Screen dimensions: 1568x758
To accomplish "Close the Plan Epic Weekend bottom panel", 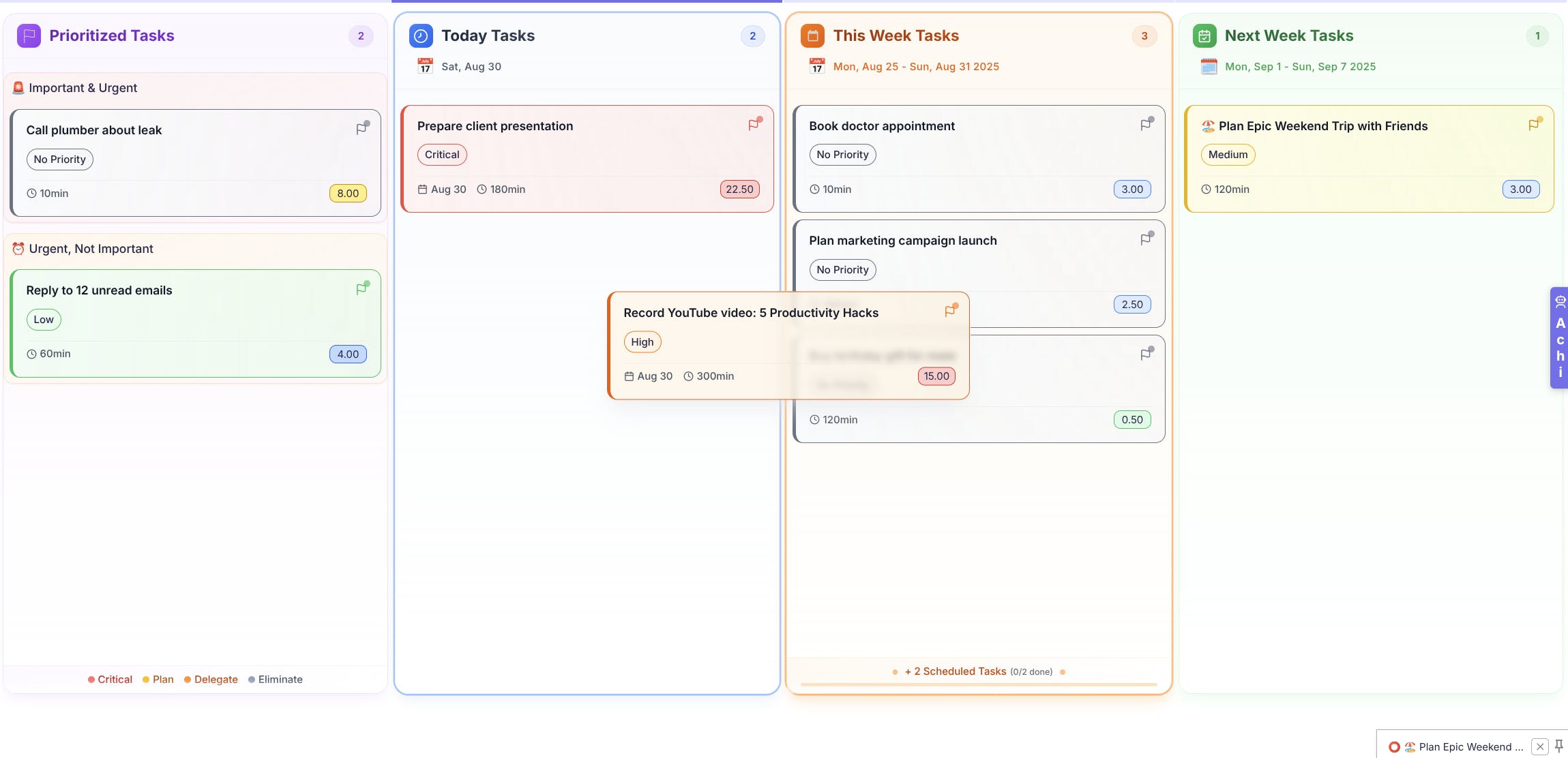I will 1540,747.
